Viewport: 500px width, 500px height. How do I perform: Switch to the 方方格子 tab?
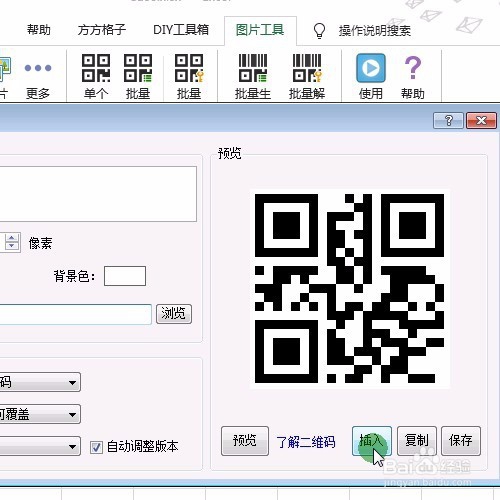coord(102,30)
